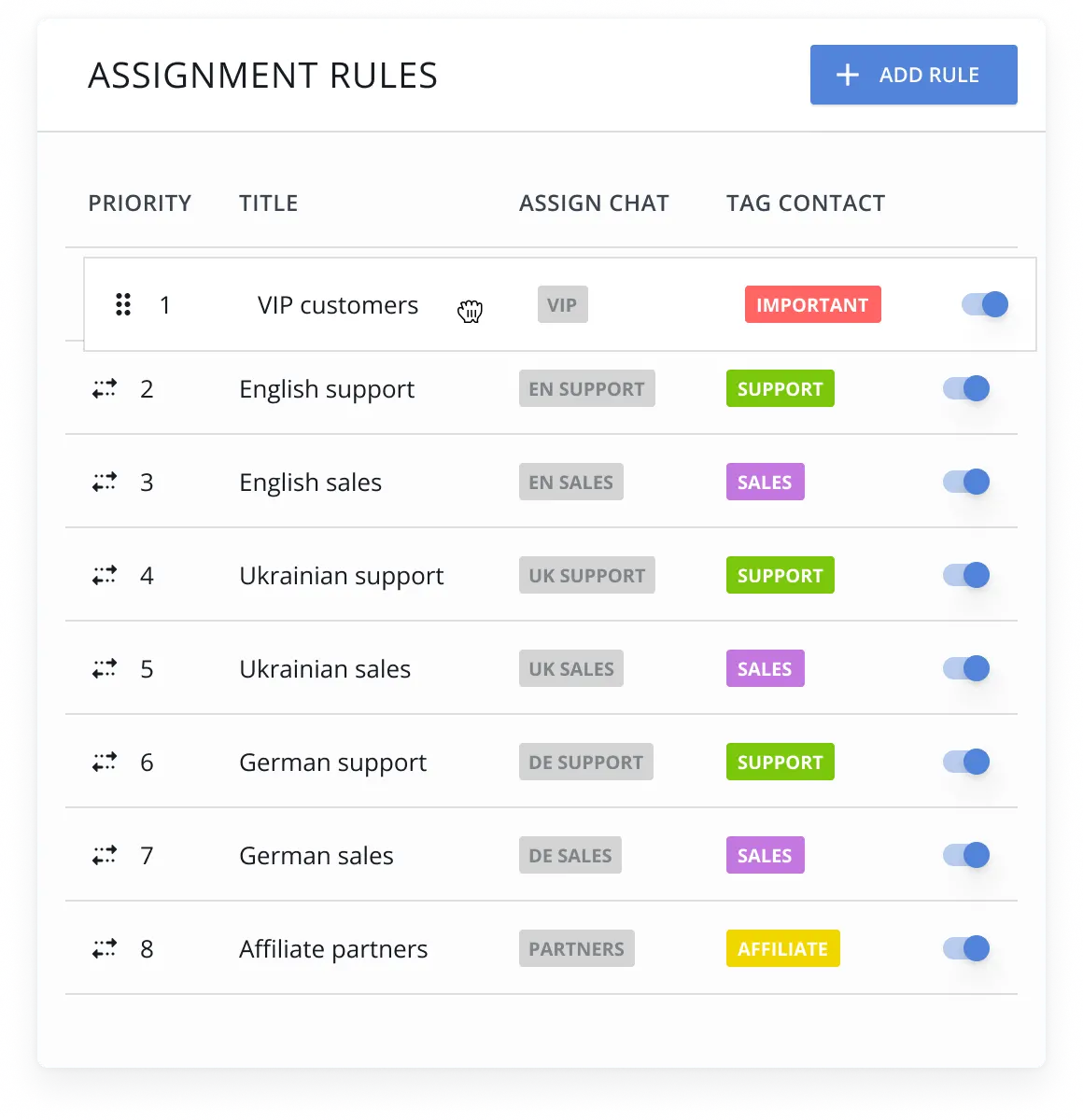
Task: Click the PARTNERS assign chat label
Action: point(576,948)
